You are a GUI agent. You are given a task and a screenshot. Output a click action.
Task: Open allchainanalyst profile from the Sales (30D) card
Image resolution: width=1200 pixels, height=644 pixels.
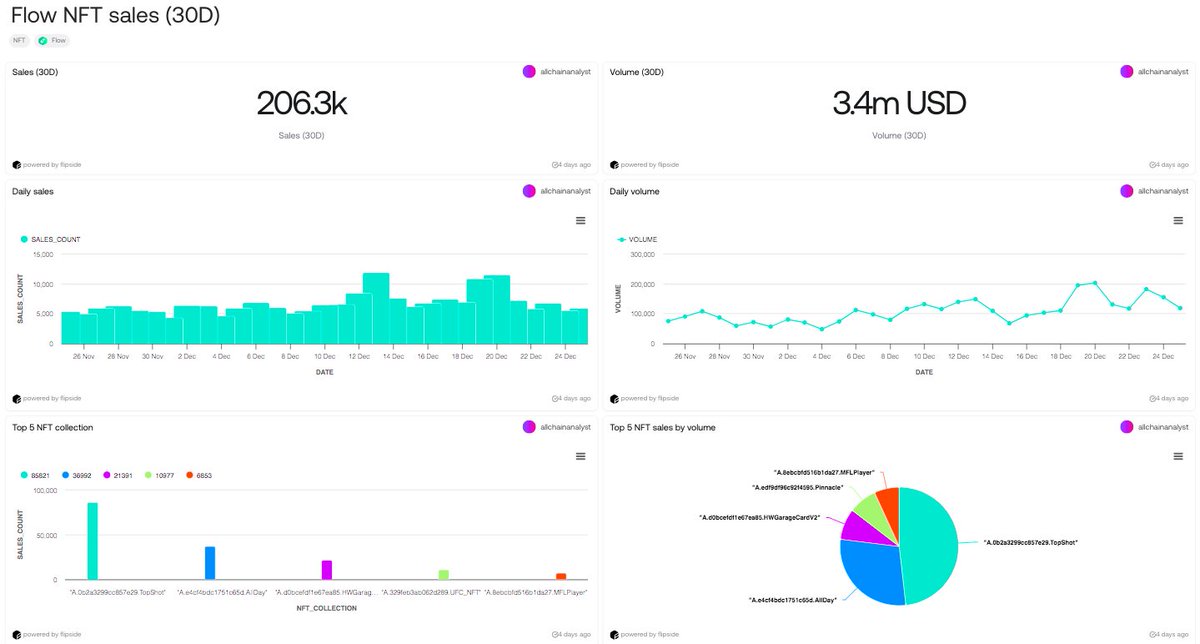point(565,72)
